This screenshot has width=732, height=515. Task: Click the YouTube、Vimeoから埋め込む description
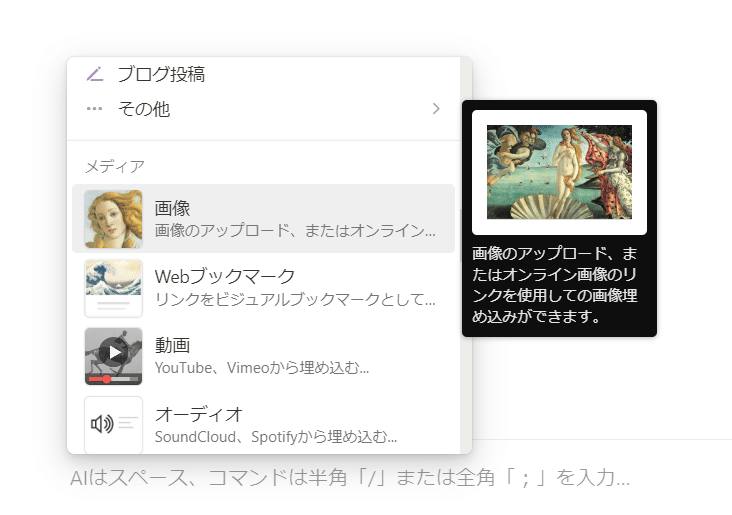tap(262, 368)
